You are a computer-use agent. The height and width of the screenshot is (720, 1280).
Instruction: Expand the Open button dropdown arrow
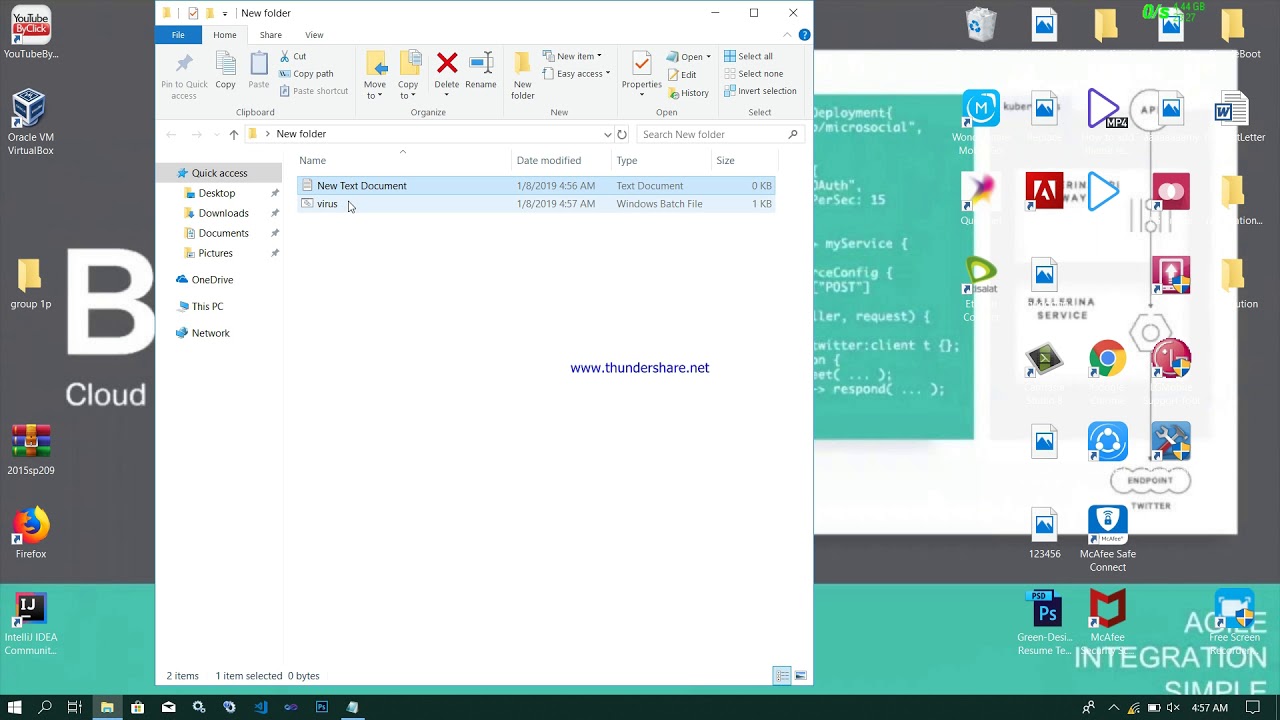tap(708, 57)
